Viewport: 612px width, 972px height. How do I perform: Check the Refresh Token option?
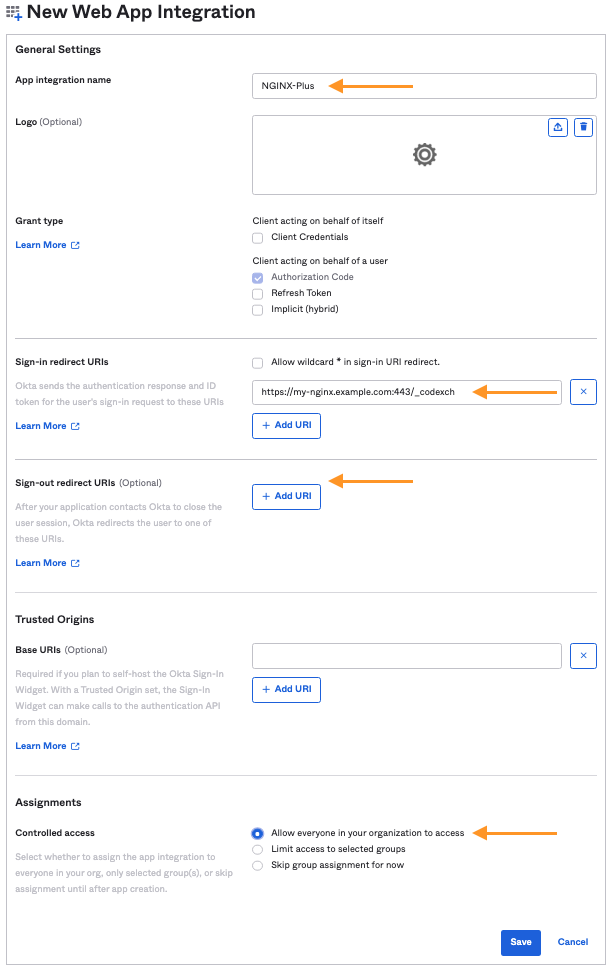point(257,293)
